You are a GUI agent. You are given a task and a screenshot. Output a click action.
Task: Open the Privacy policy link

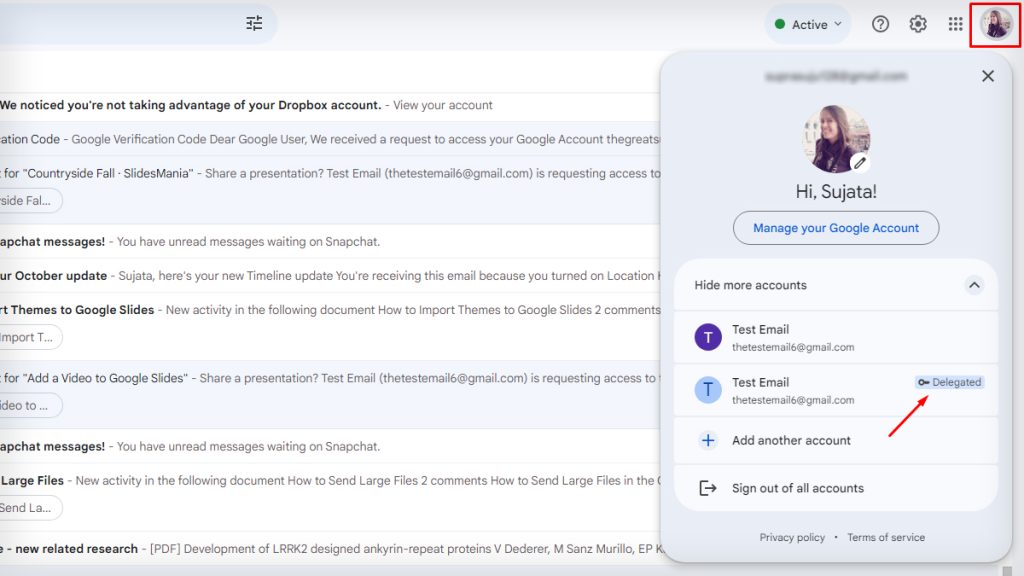pos(792,537)
